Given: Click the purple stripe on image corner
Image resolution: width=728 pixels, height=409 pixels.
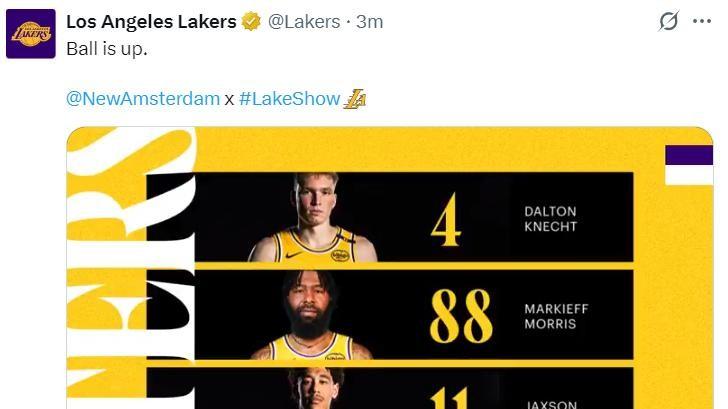Looking at the screenshot, I should coord(689,155).
